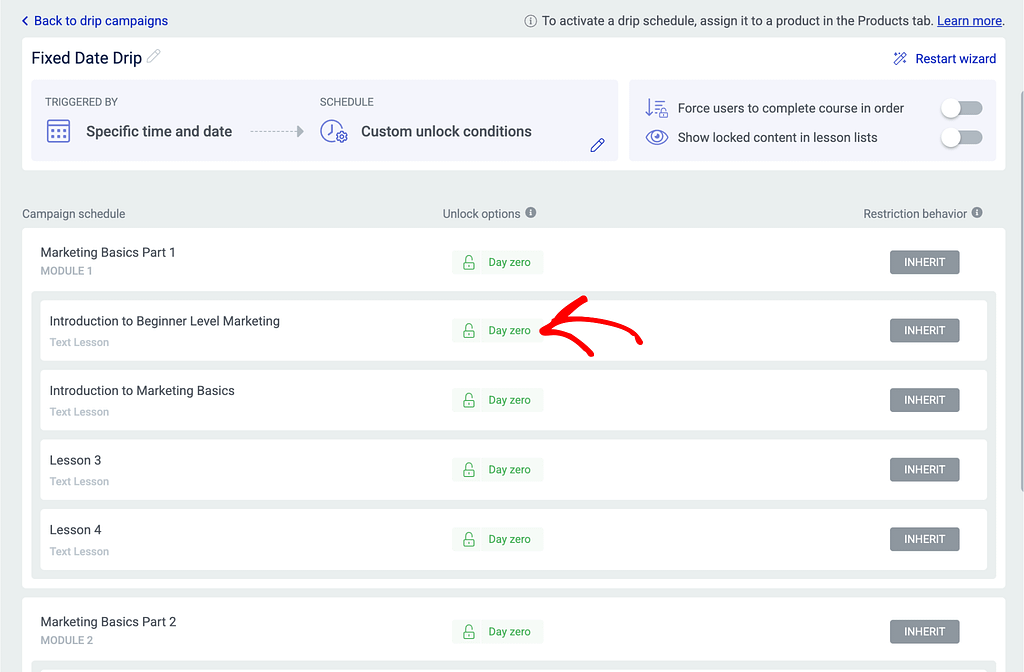Screen dimensions: 1024x672
Task: Click INHERIT button for Lesson 3
Action: click(924, 470)
